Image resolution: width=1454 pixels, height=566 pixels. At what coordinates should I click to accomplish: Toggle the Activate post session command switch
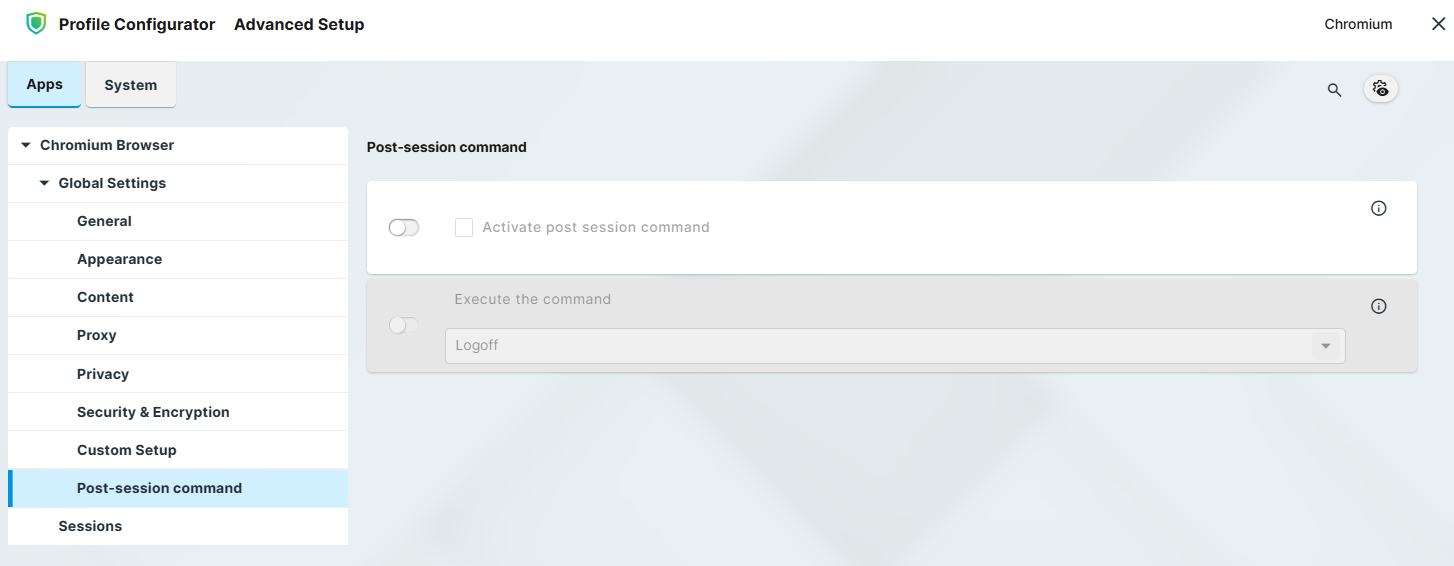[x=404, y=228]
